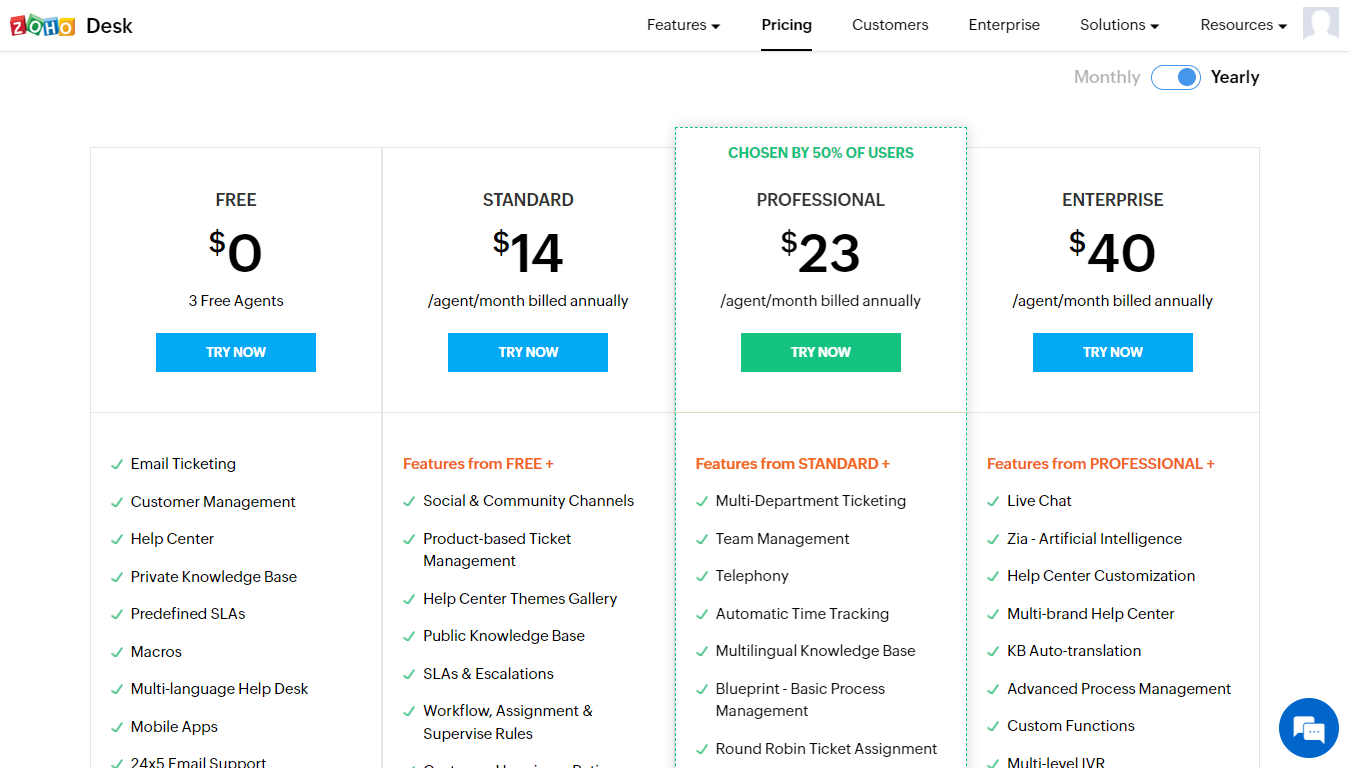Click the KB Auto-translation feature
The width and height of the screenshot is (1349, 768).
coord(1074,651)
